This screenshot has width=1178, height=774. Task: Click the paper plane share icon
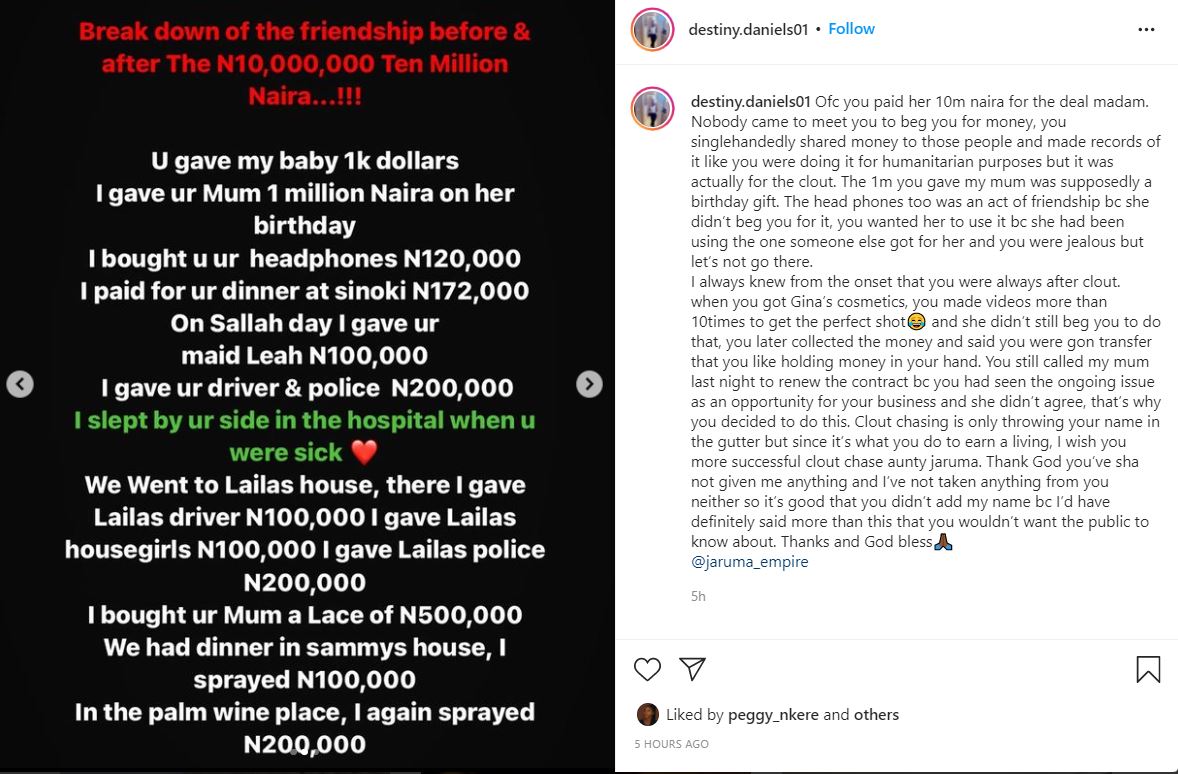tap(693, 669)
